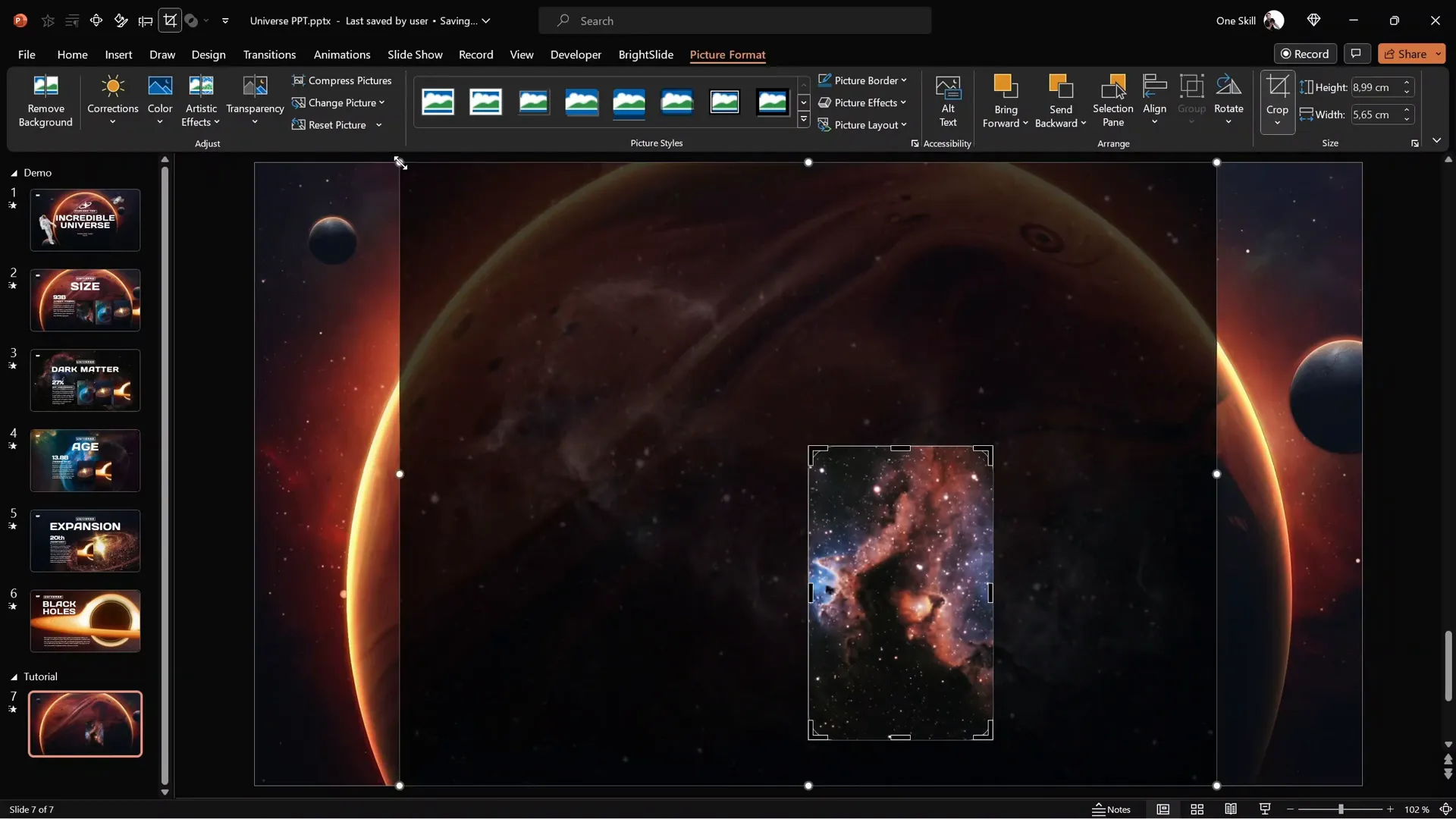This screenshot has width=1456, height=819.
Task: Switch to Reading View
Action: pos(1231,809)
